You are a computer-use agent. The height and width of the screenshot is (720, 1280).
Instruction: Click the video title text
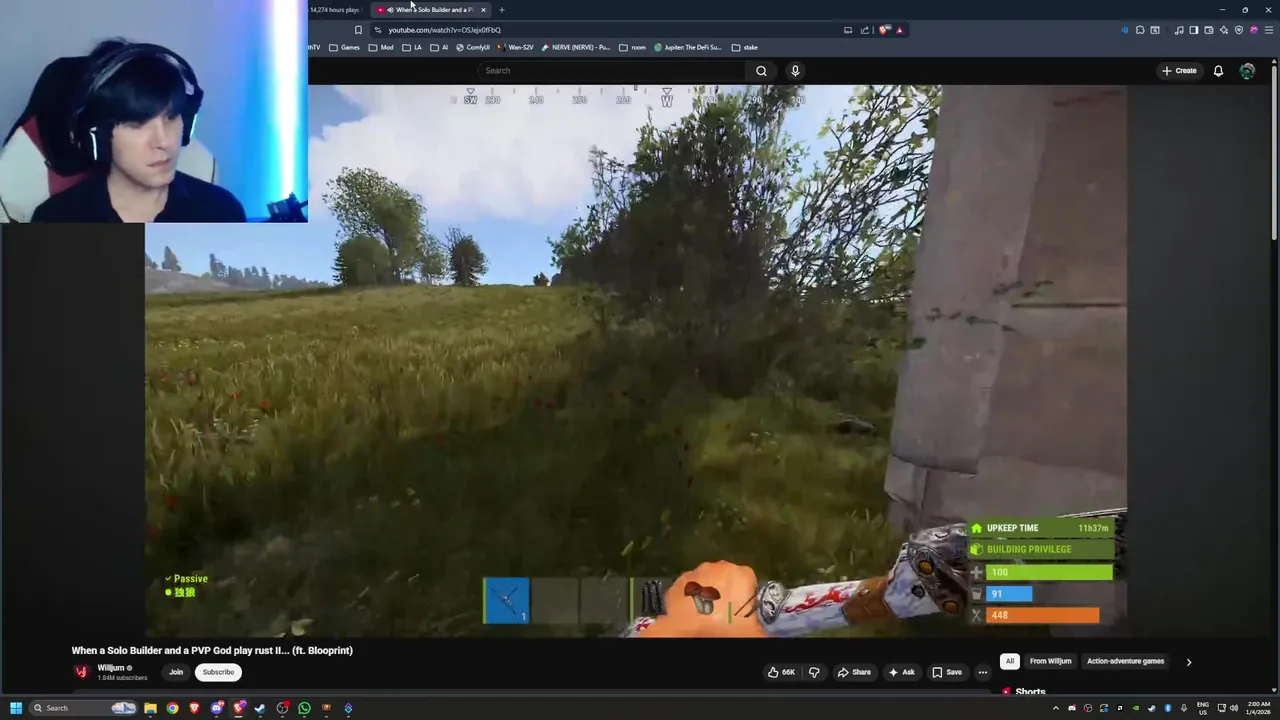[212, 650]
